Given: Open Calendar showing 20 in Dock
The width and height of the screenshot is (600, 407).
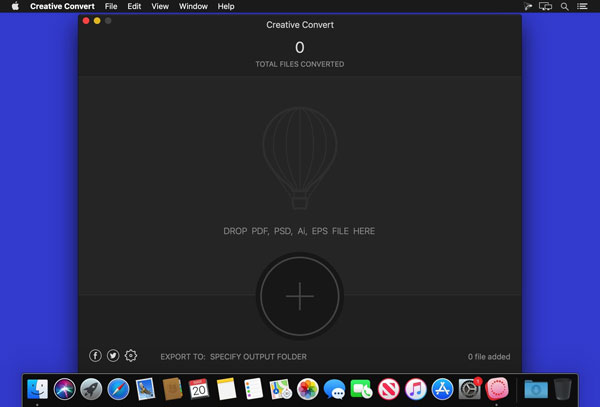Looking at the screenshot, I should (199, 389).
